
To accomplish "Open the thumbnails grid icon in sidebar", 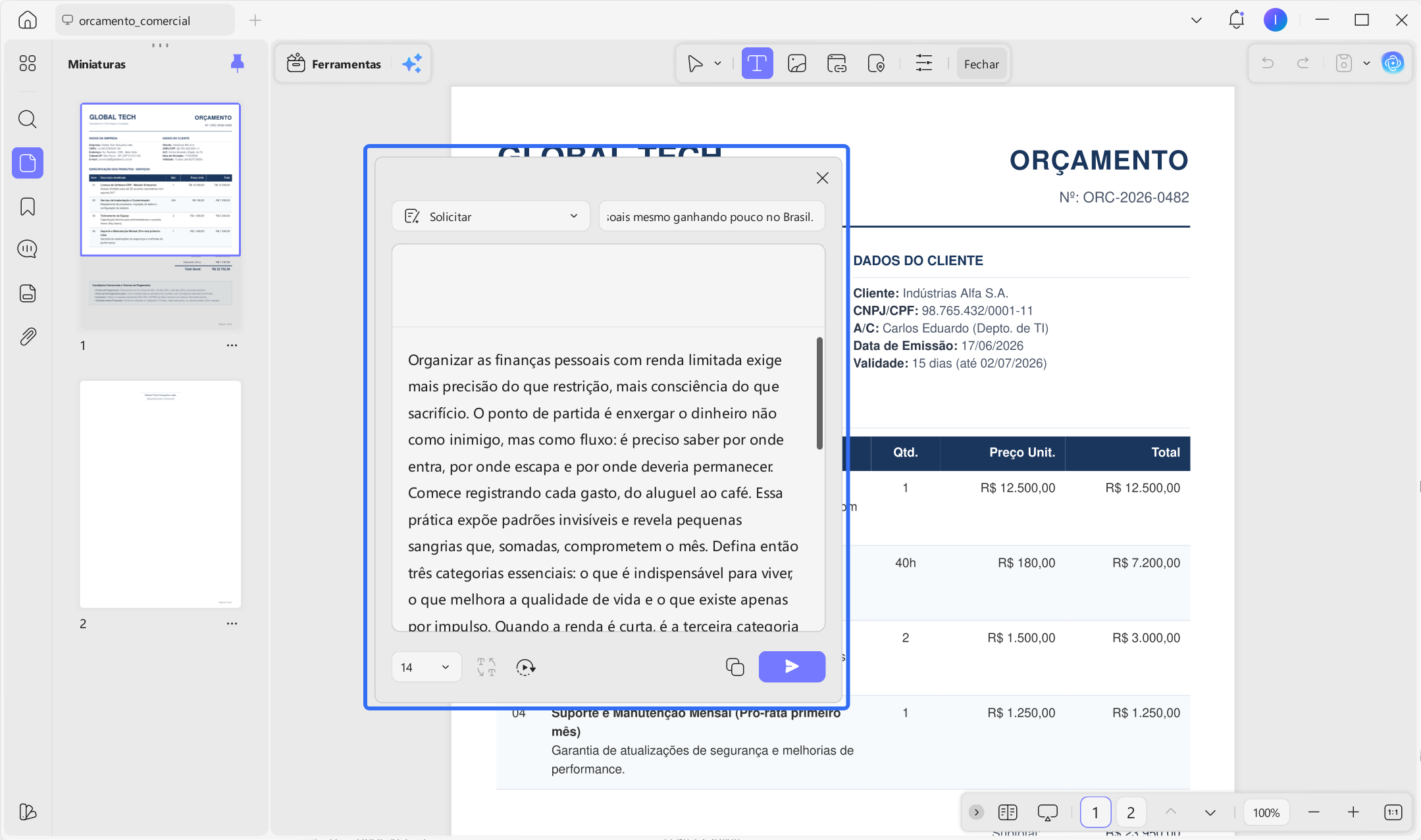I will [x=28, y=63].
